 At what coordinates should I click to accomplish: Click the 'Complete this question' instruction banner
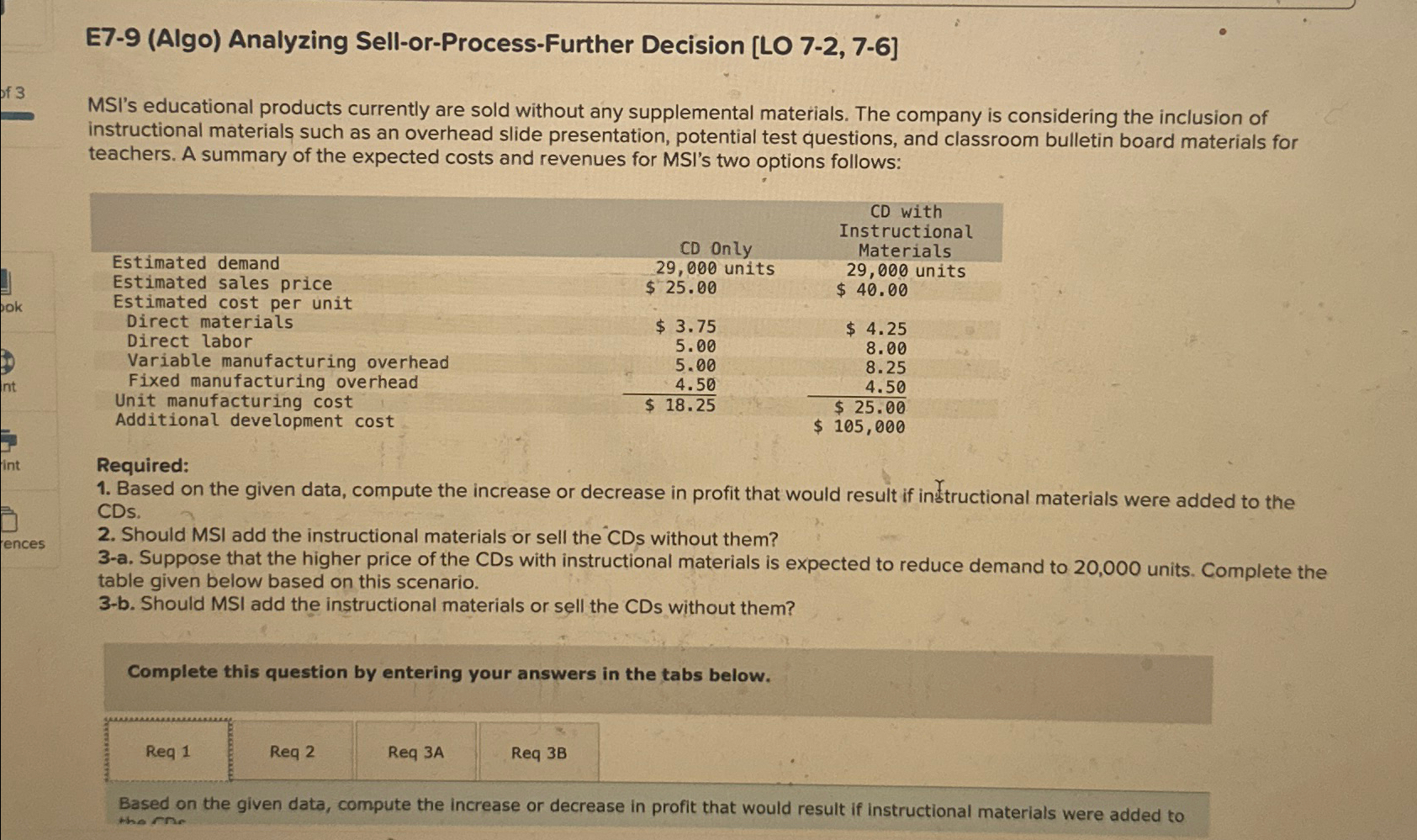click(x=448, y=674)
